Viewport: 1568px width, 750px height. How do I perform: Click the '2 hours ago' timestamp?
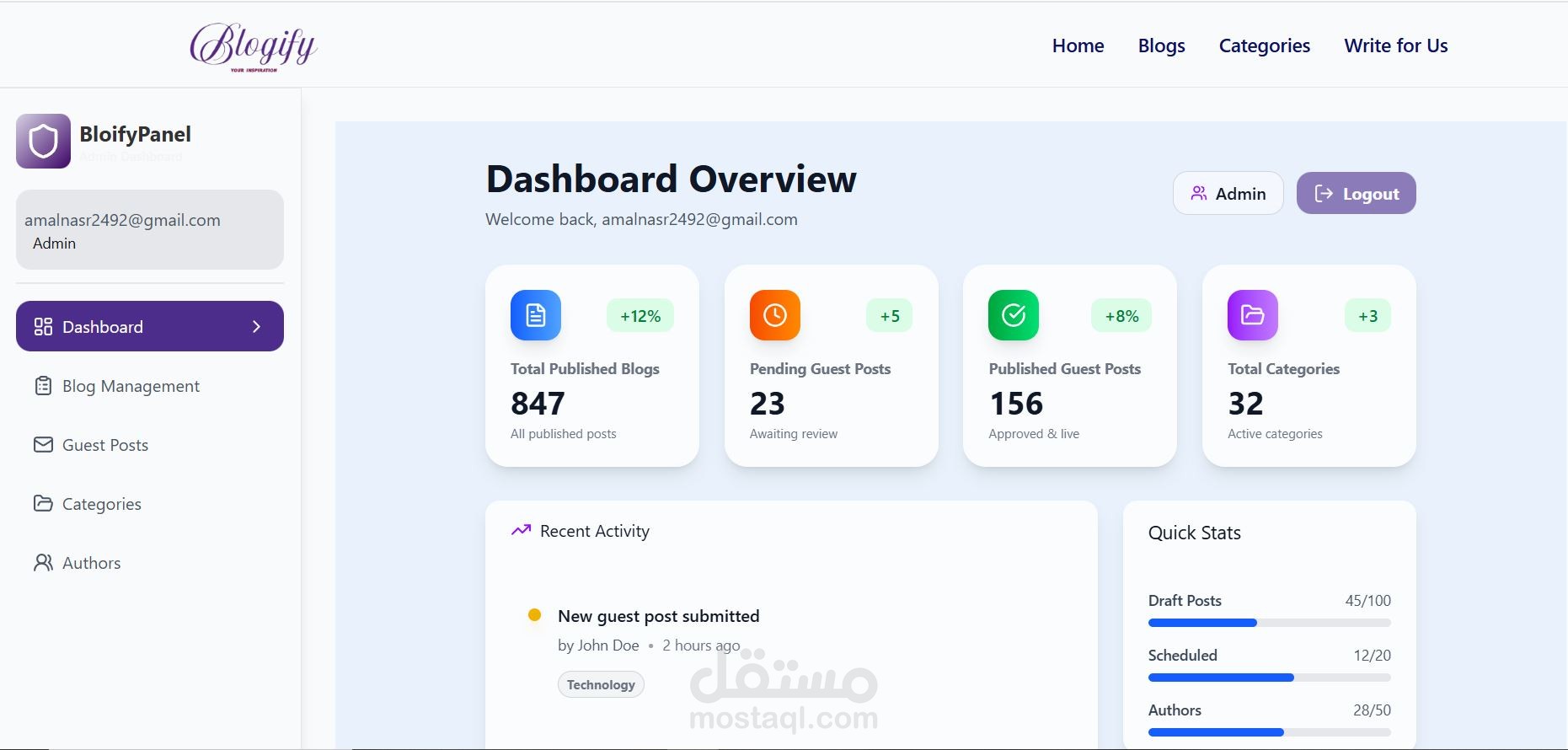click(x=701, y=646)
